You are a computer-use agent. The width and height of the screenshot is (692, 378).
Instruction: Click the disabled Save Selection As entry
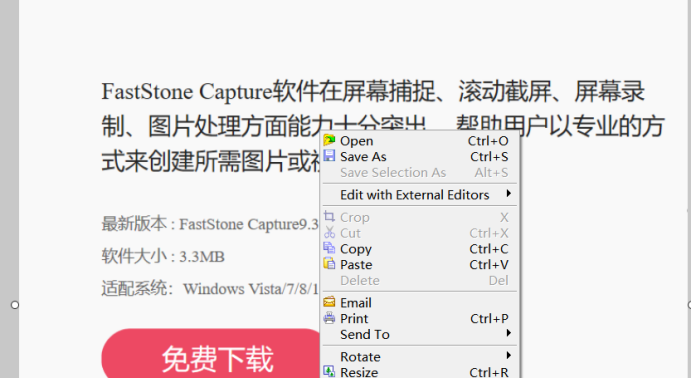(x=420, y=172)
